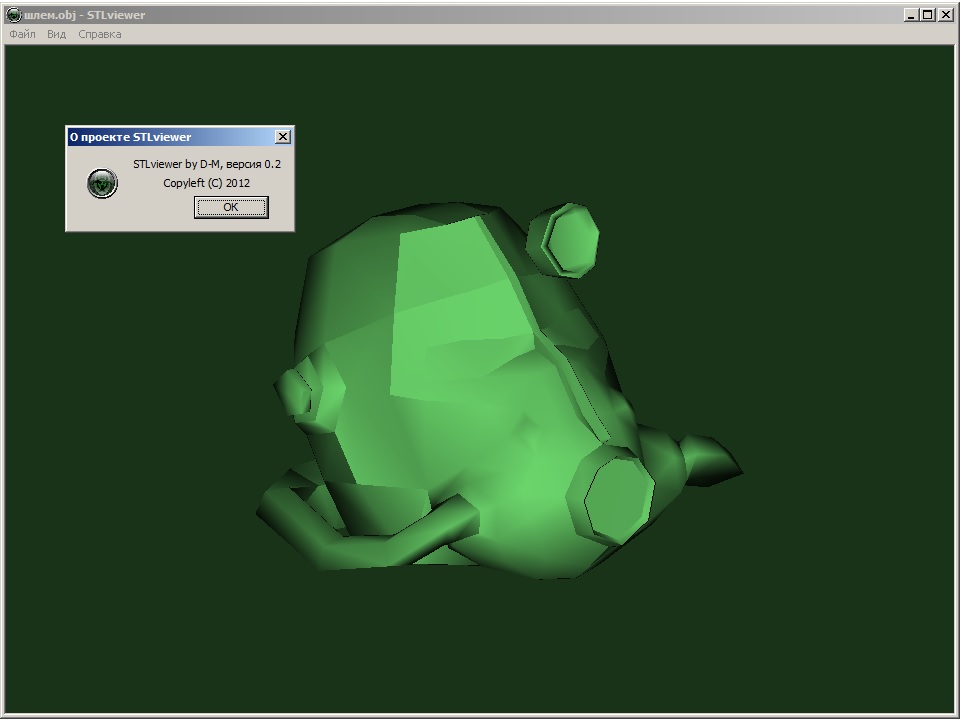This screenshot has width=960, height=720.
Task: Close the STLviewer main window
Action: (945, 15)
